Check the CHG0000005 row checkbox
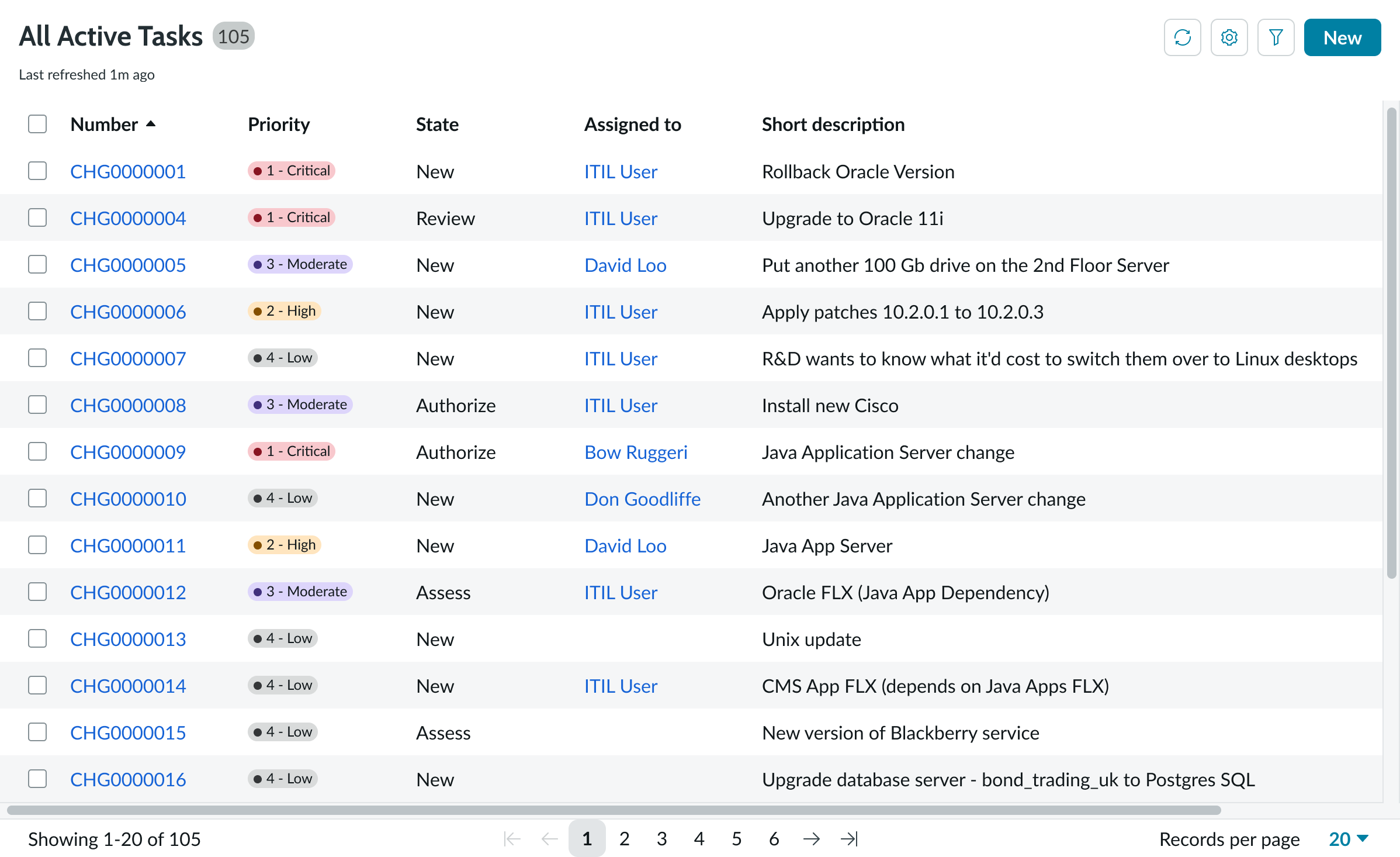The image size is (1400, 857). 37,264
